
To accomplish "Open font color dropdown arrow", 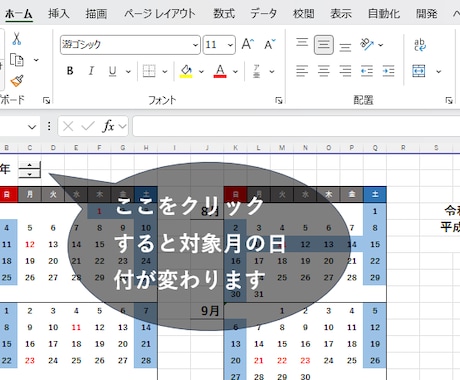I will [x=235, y=71].
